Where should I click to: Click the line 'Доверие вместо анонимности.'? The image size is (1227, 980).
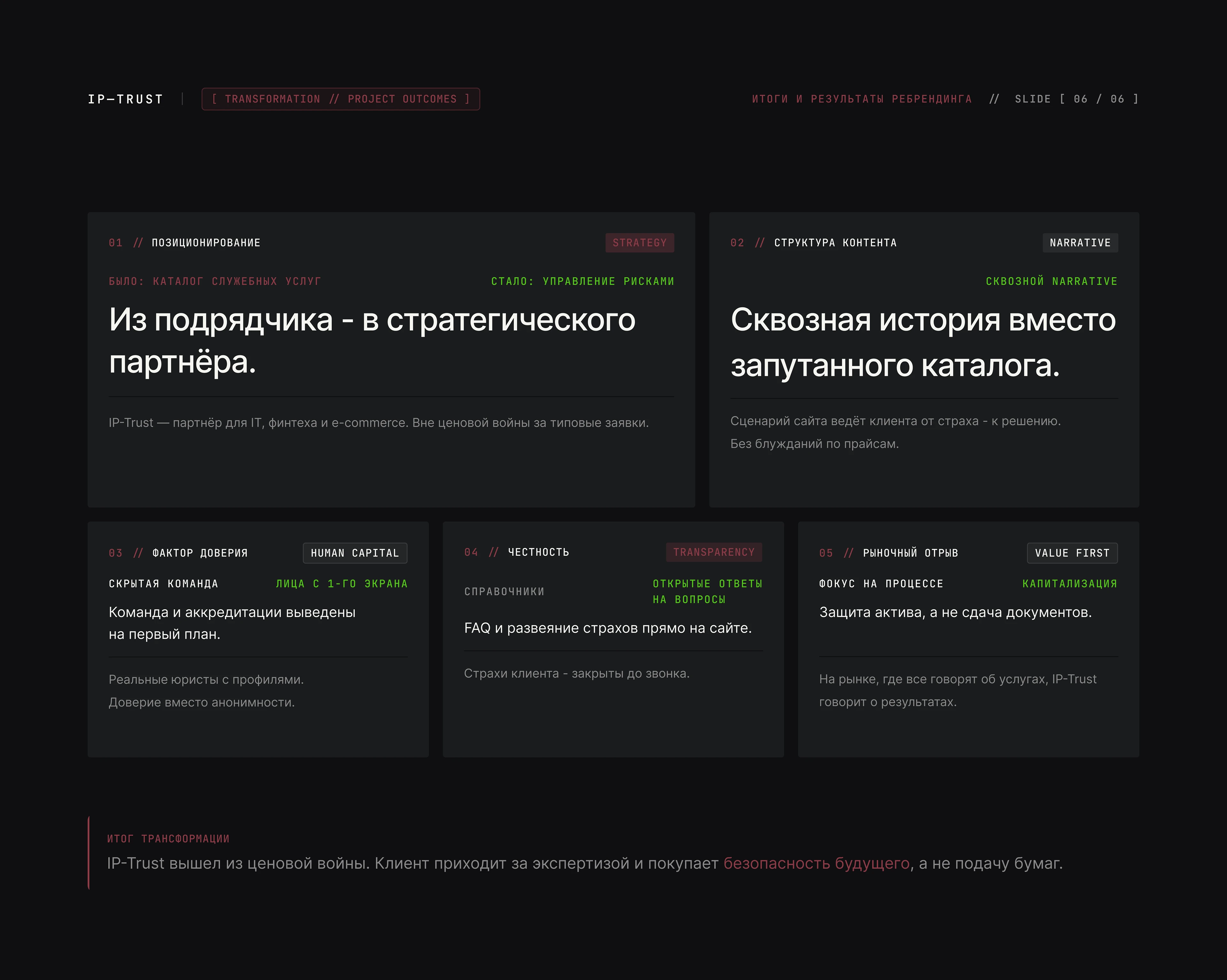202,702
